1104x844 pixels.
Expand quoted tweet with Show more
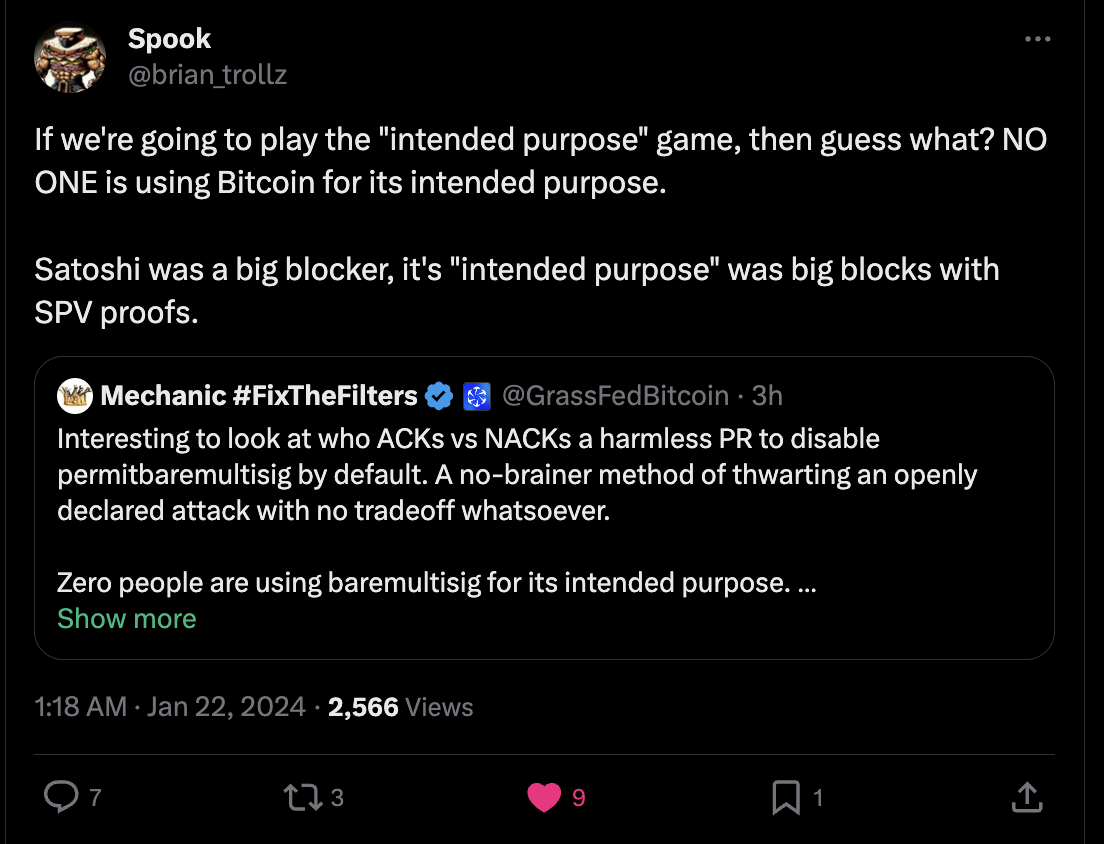click(x=126, y=619)
